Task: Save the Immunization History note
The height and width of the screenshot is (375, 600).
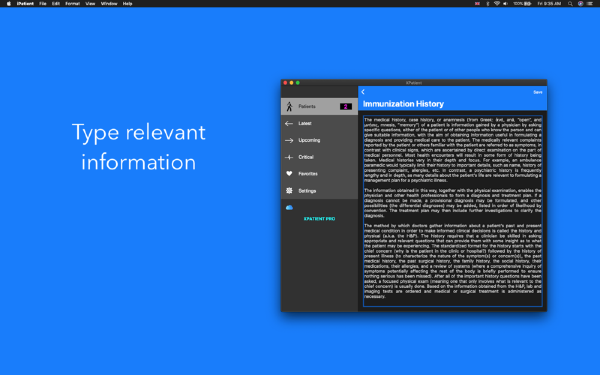Action: pos(538,92)
